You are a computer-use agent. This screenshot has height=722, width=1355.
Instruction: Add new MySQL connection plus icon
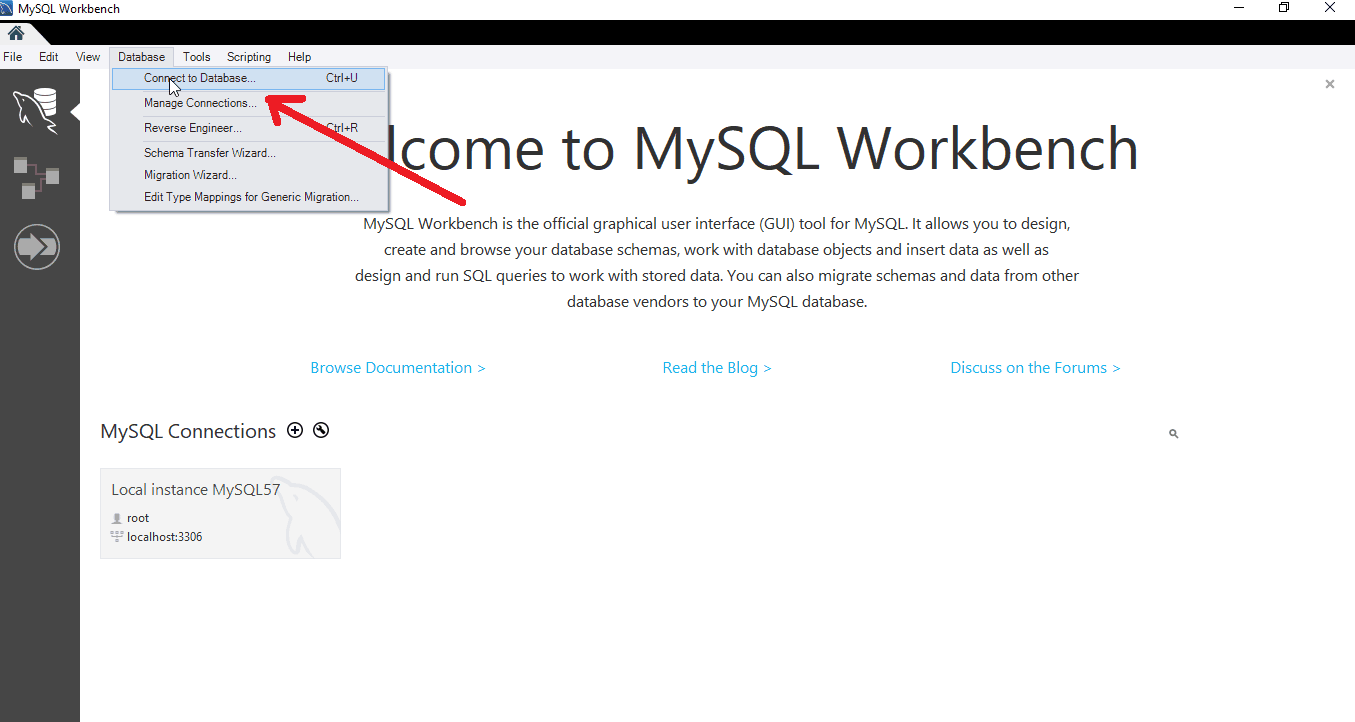point(295,430)
